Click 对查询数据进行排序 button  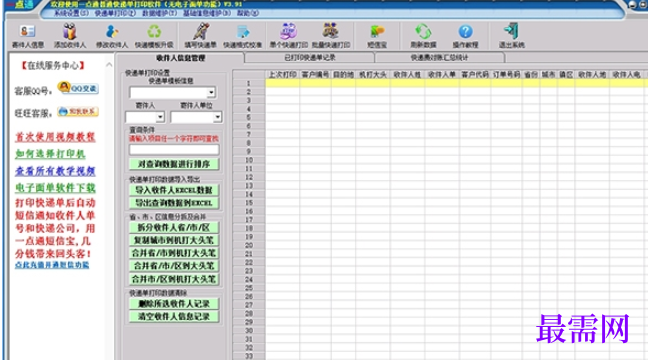[174, 164]
